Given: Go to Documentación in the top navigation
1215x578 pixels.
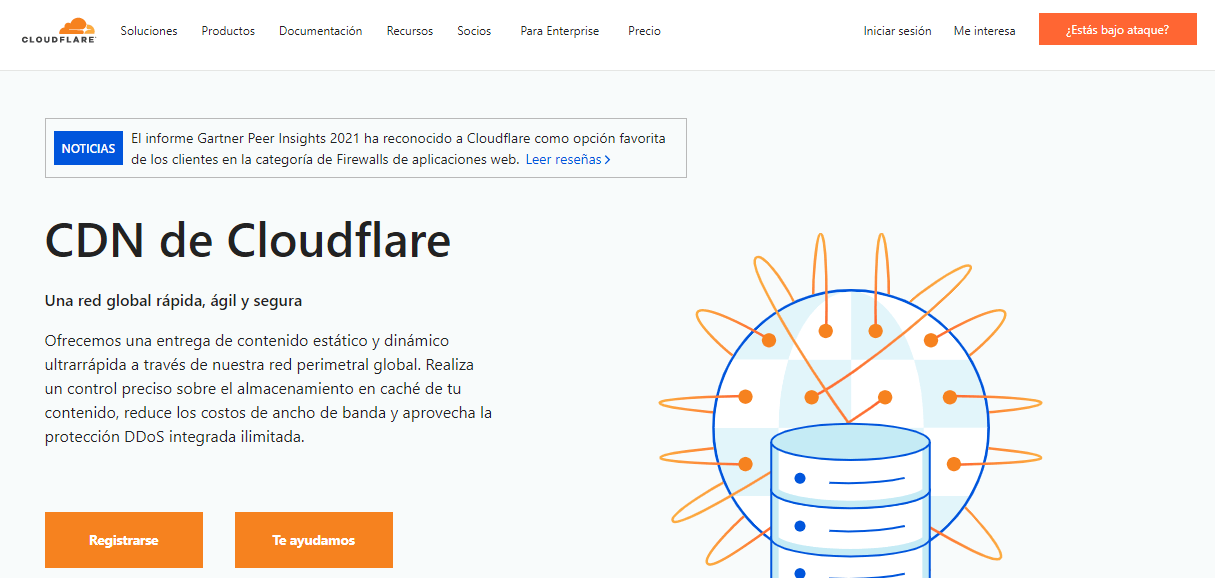Looking at the screenshot, I should [320, 31].
